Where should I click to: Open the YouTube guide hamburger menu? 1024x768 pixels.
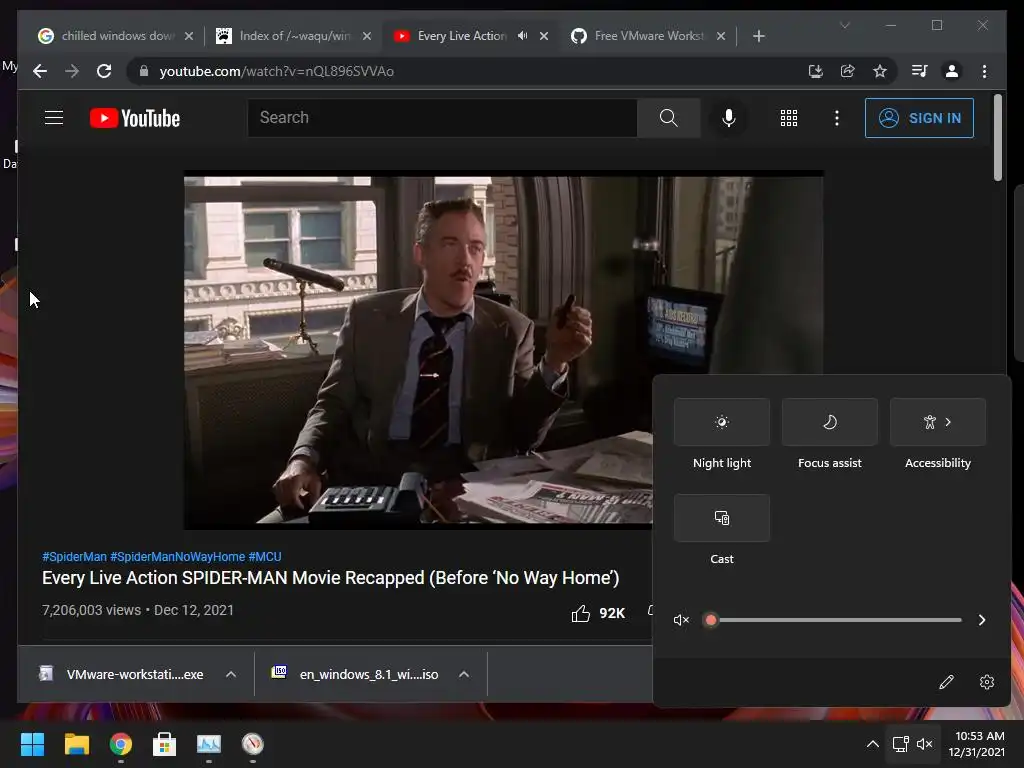54,118
